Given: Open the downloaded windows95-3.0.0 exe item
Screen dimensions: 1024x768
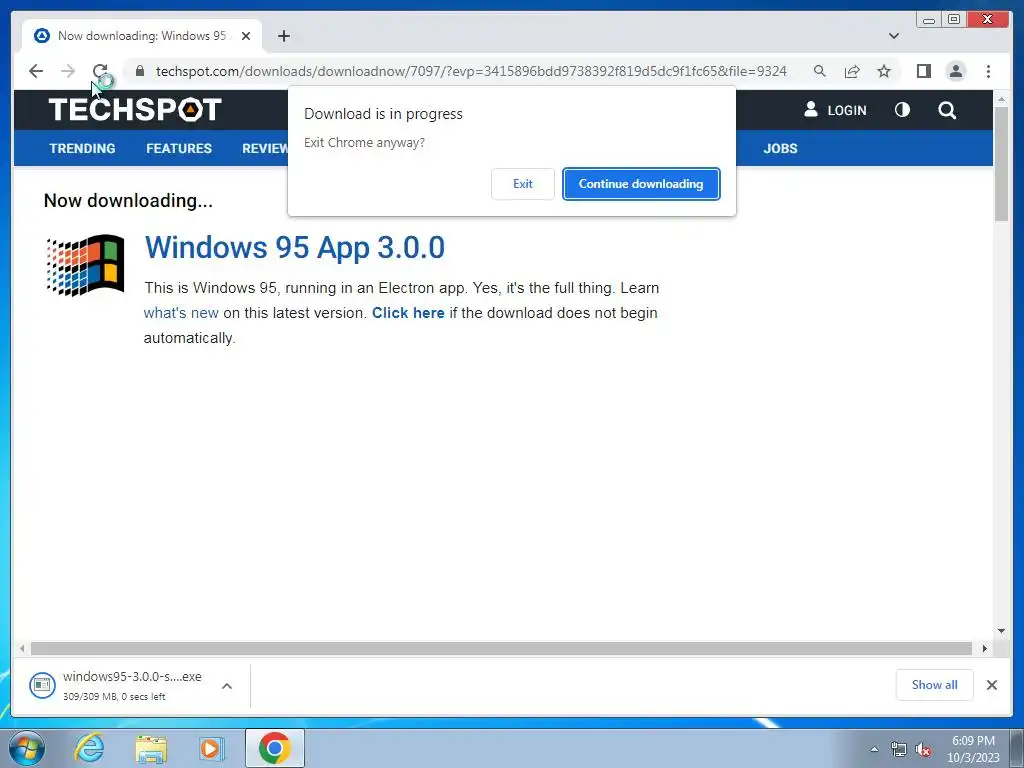Looking at the screenshot, I should coord(116,685).
